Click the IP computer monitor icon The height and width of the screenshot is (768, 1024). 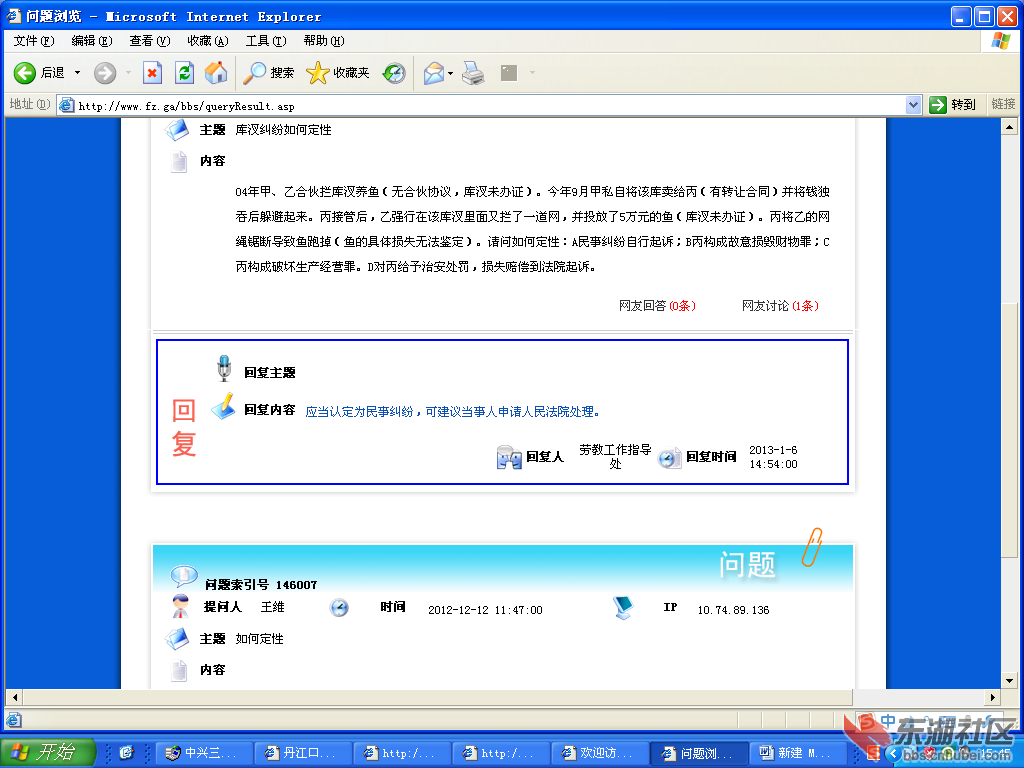click(x=624, y=607)
